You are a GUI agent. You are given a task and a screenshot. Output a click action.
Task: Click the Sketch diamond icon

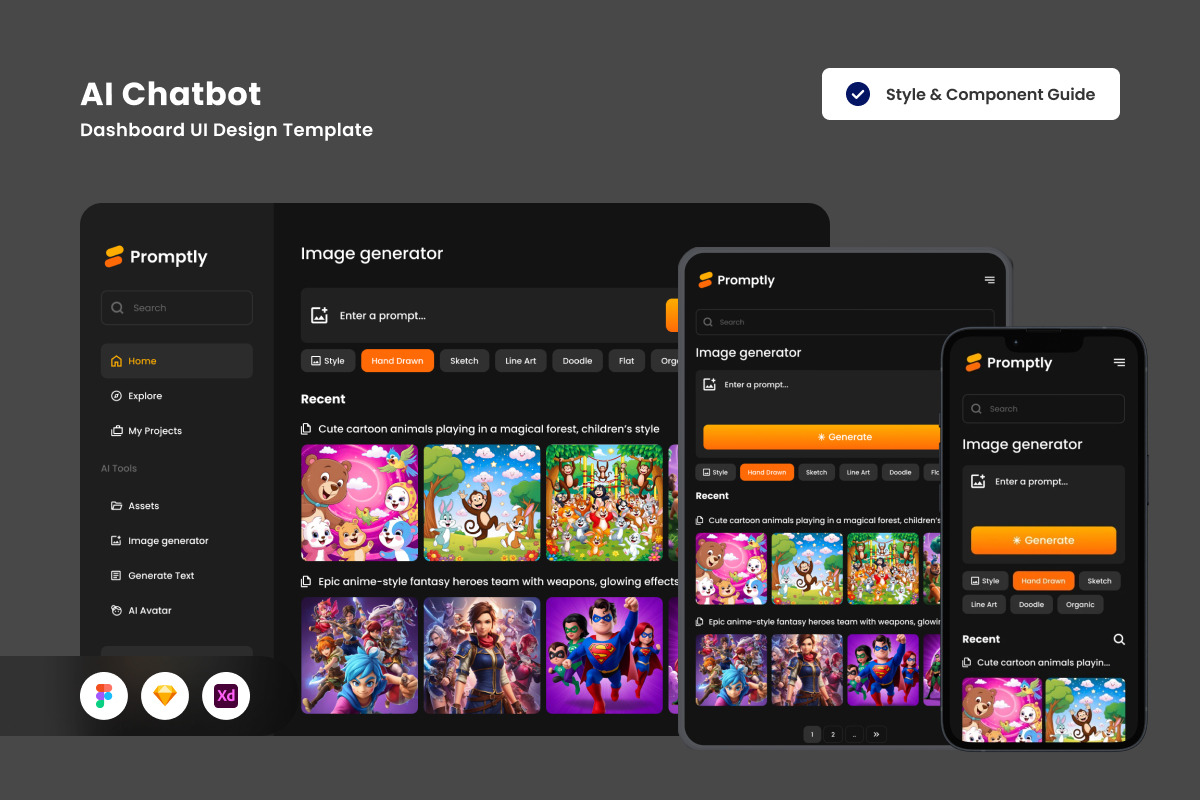(x=165, y=696)
